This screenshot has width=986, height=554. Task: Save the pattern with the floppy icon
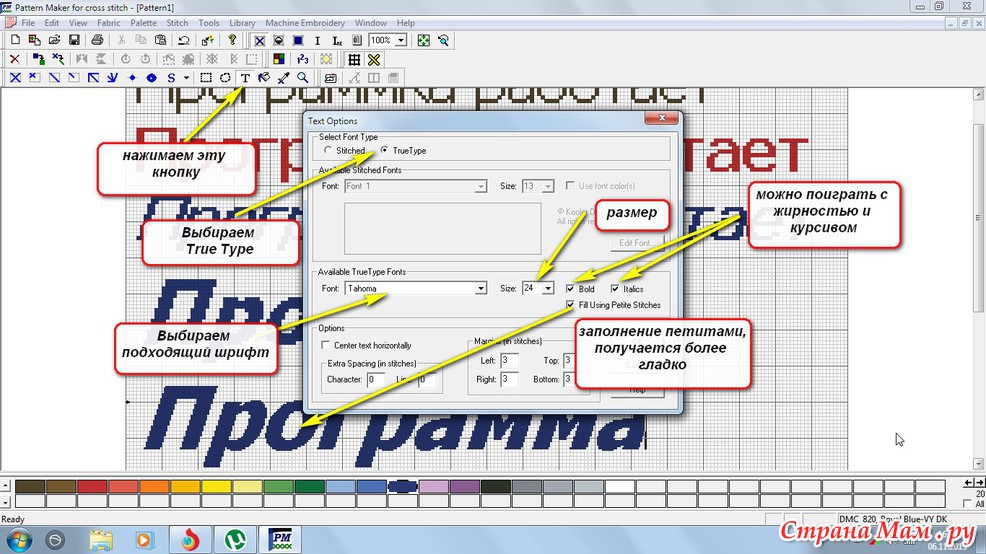tap(74, 40)
